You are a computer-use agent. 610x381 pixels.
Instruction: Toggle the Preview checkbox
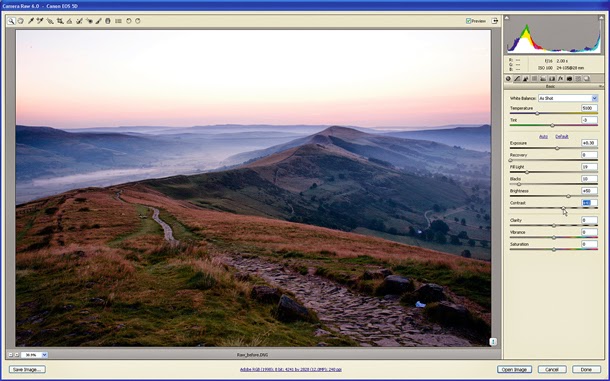pos(468,21)
